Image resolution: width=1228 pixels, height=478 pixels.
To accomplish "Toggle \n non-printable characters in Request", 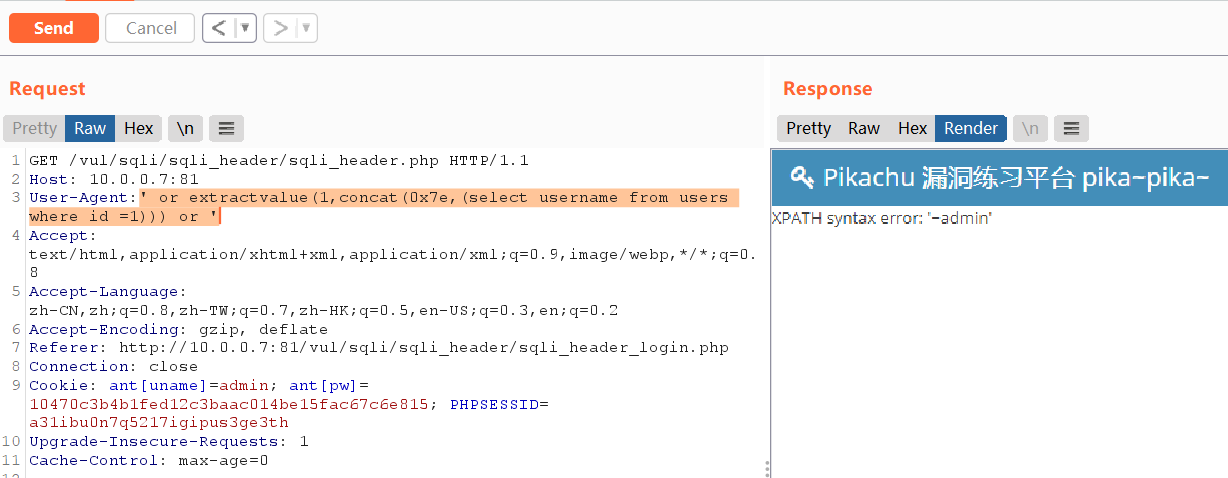I will 186,128.
